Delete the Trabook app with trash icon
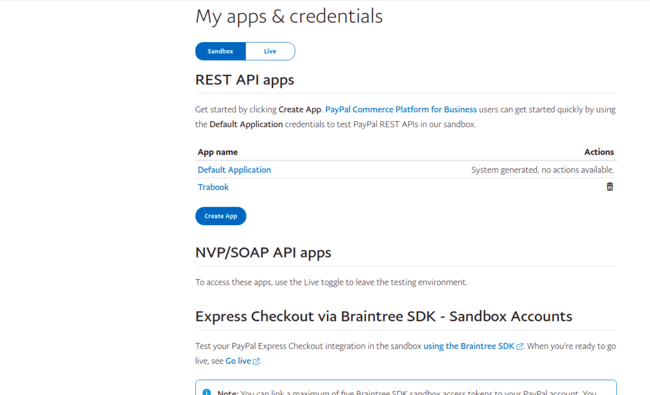This screenshot has width=650, height=395. pos(609,187)
